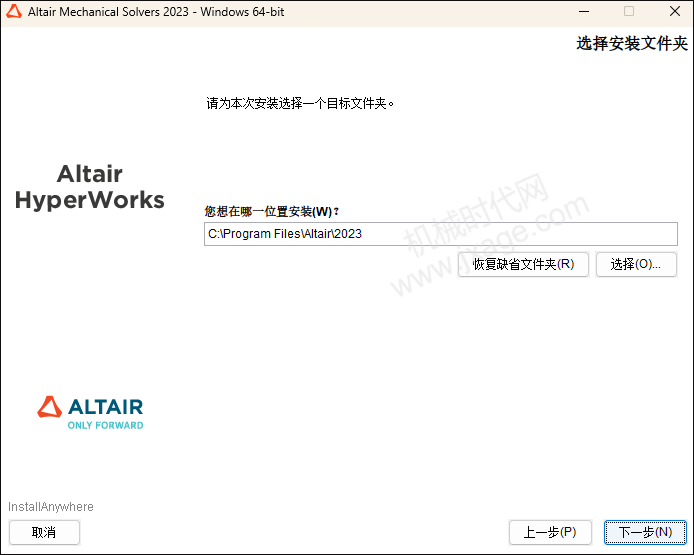Click the maximize button in title bar
The image size is (694, 555).
pyautogui.click(x=629, y=12)
